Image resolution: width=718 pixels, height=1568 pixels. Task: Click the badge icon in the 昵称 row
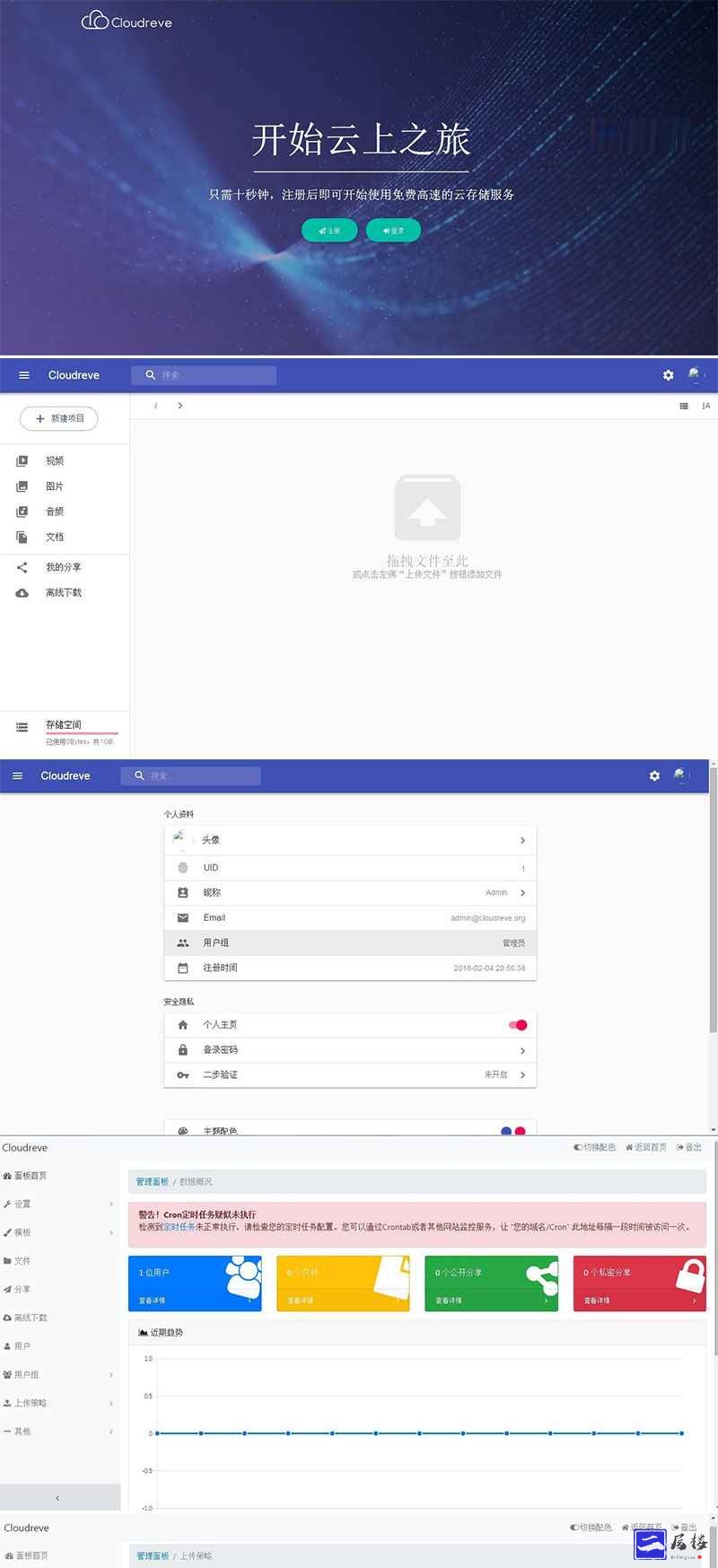click(x=183, y=893)
